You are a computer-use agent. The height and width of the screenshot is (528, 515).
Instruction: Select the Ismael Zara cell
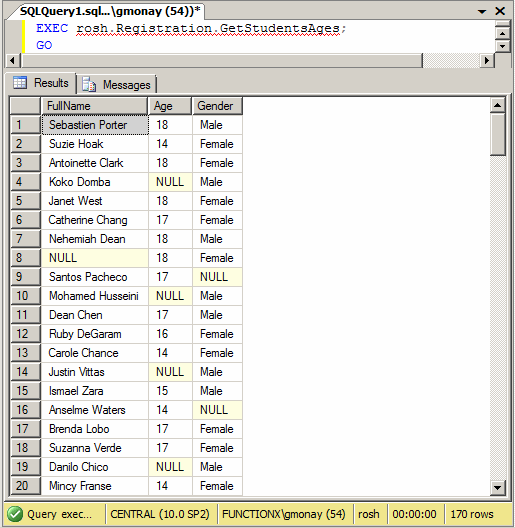click(x=95, y=391)
